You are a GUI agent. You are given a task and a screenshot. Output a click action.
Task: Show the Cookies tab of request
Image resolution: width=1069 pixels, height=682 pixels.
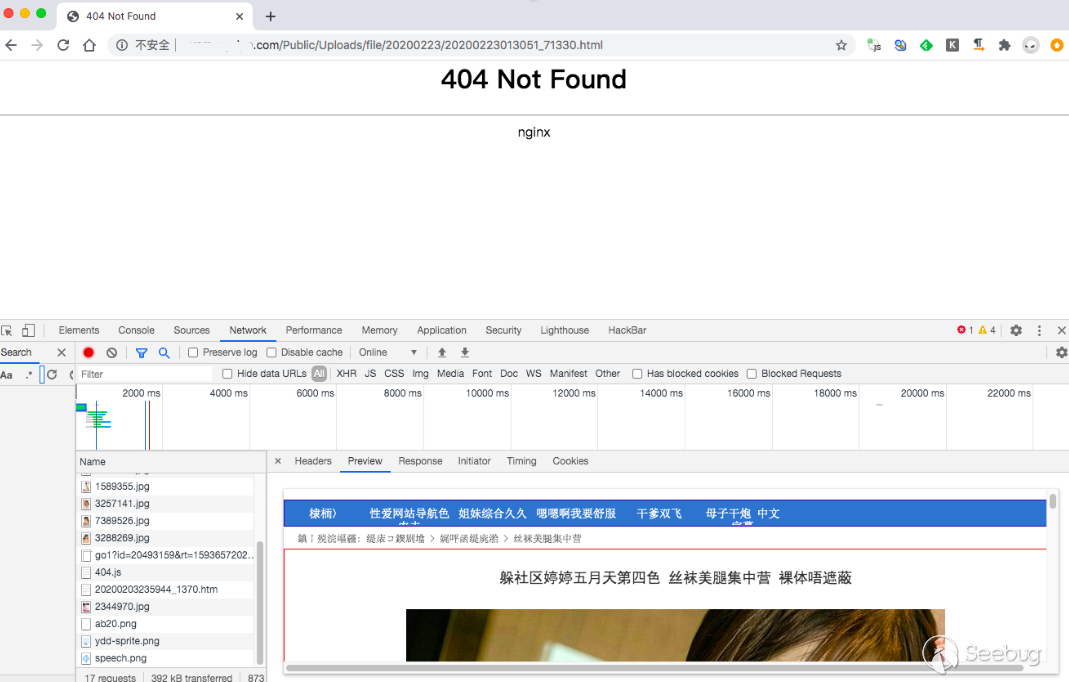tap(570, 461)
